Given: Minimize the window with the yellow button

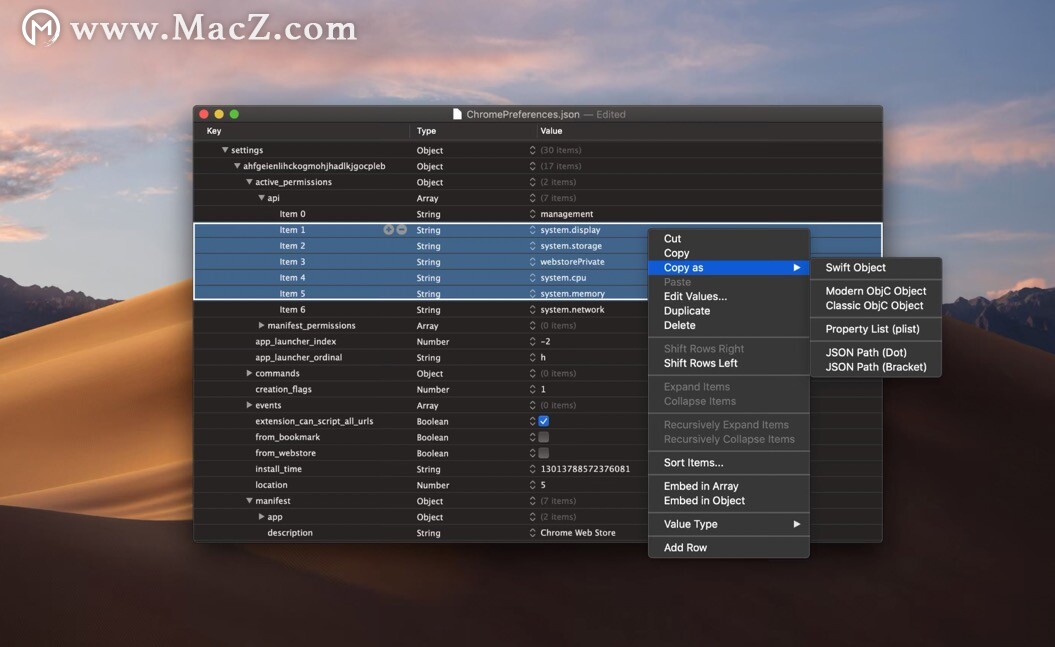Looking at the screenshot, I should pyautogui.click(x=219, y=114).
